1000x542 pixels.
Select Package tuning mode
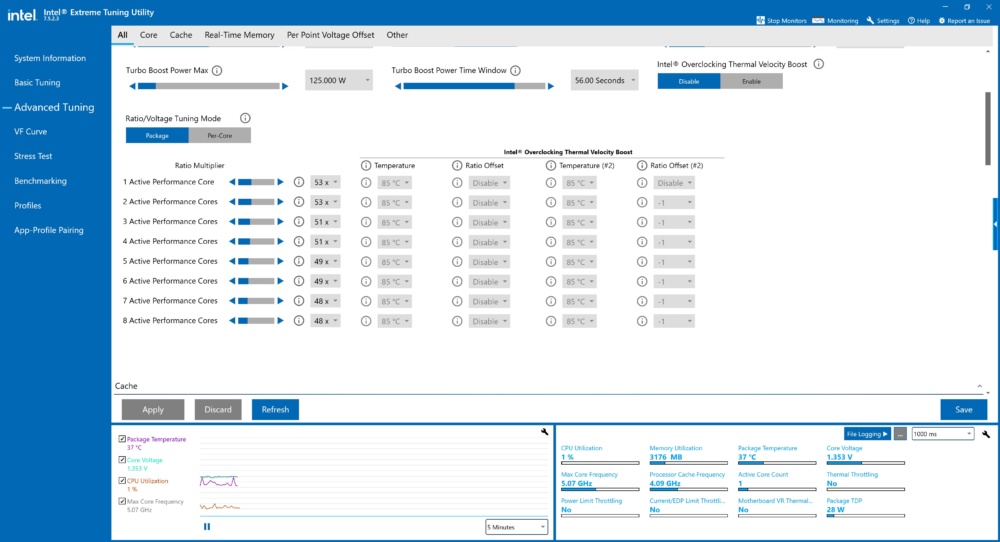(157, 135)
